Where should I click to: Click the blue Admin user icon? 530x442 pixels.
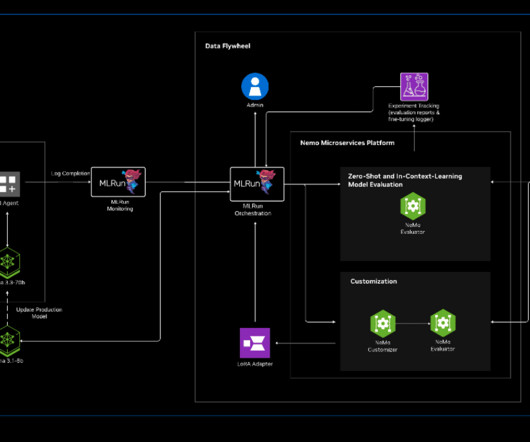(x=255, y=87)
